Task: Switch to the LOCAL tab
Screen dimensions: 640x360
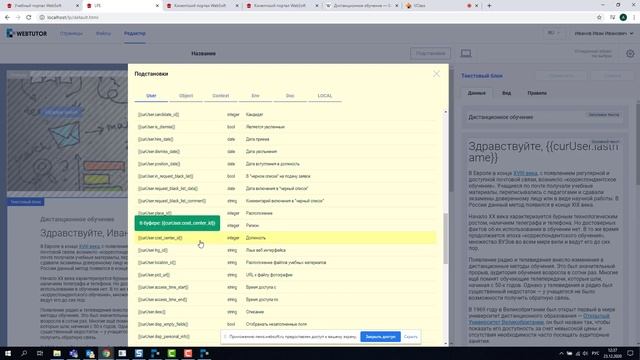Action: click(x=325, y=96)
